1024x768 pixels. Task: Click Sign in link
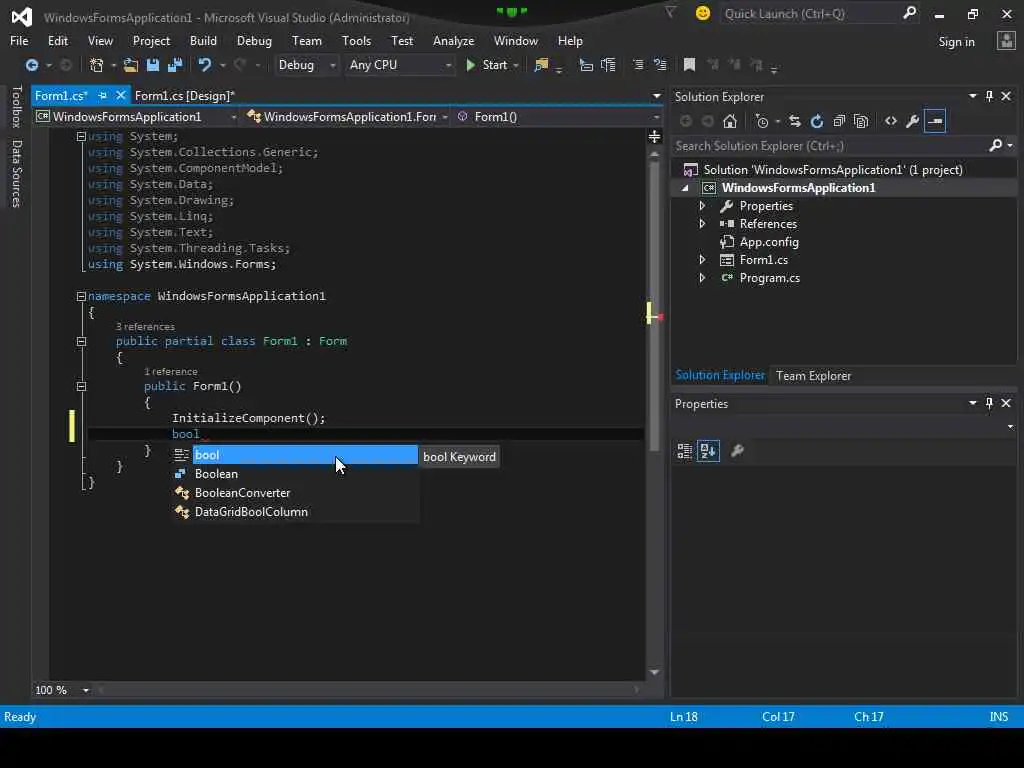point(956,41)
